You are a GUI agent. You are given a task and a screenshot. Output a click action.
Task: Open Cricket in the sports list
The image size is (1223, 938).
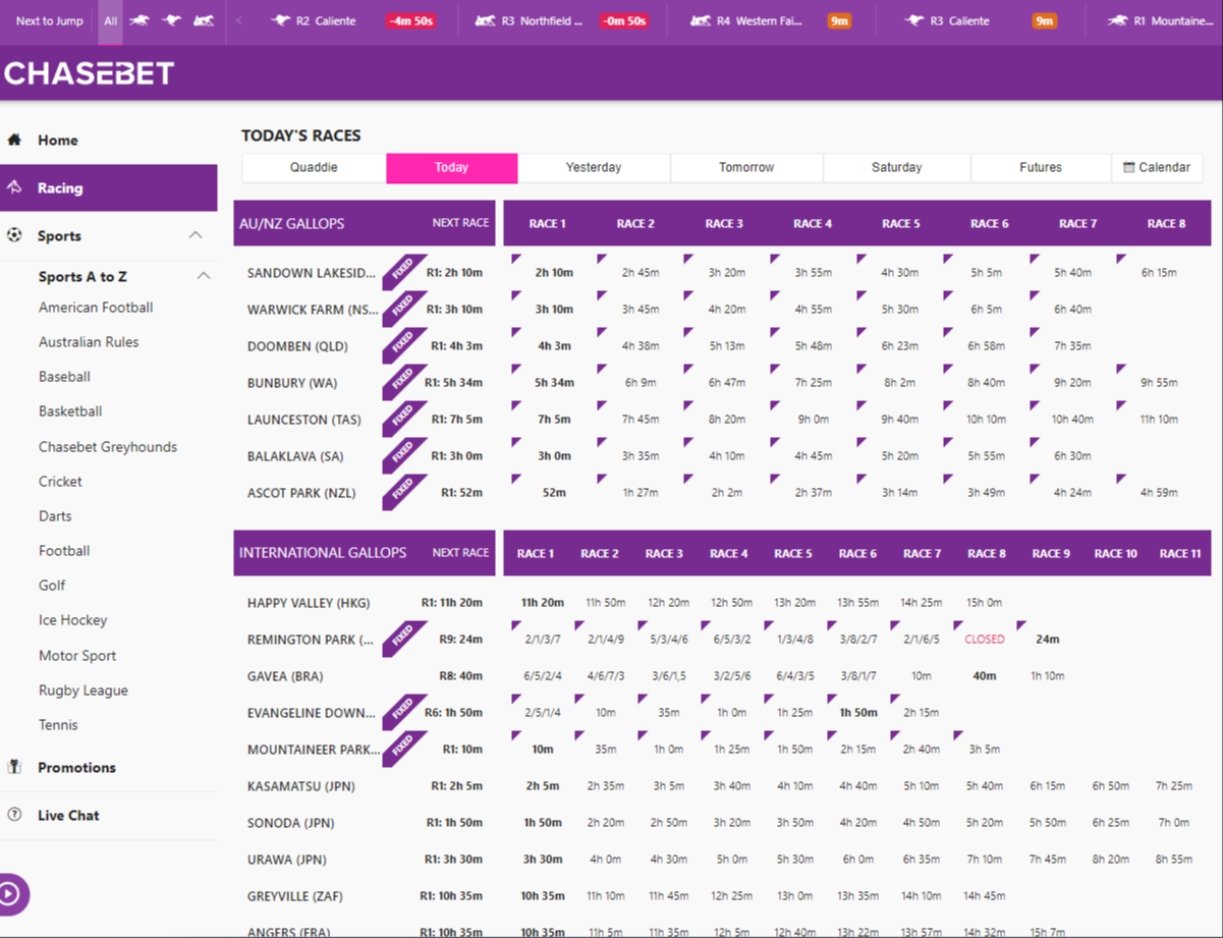point(61,481)
